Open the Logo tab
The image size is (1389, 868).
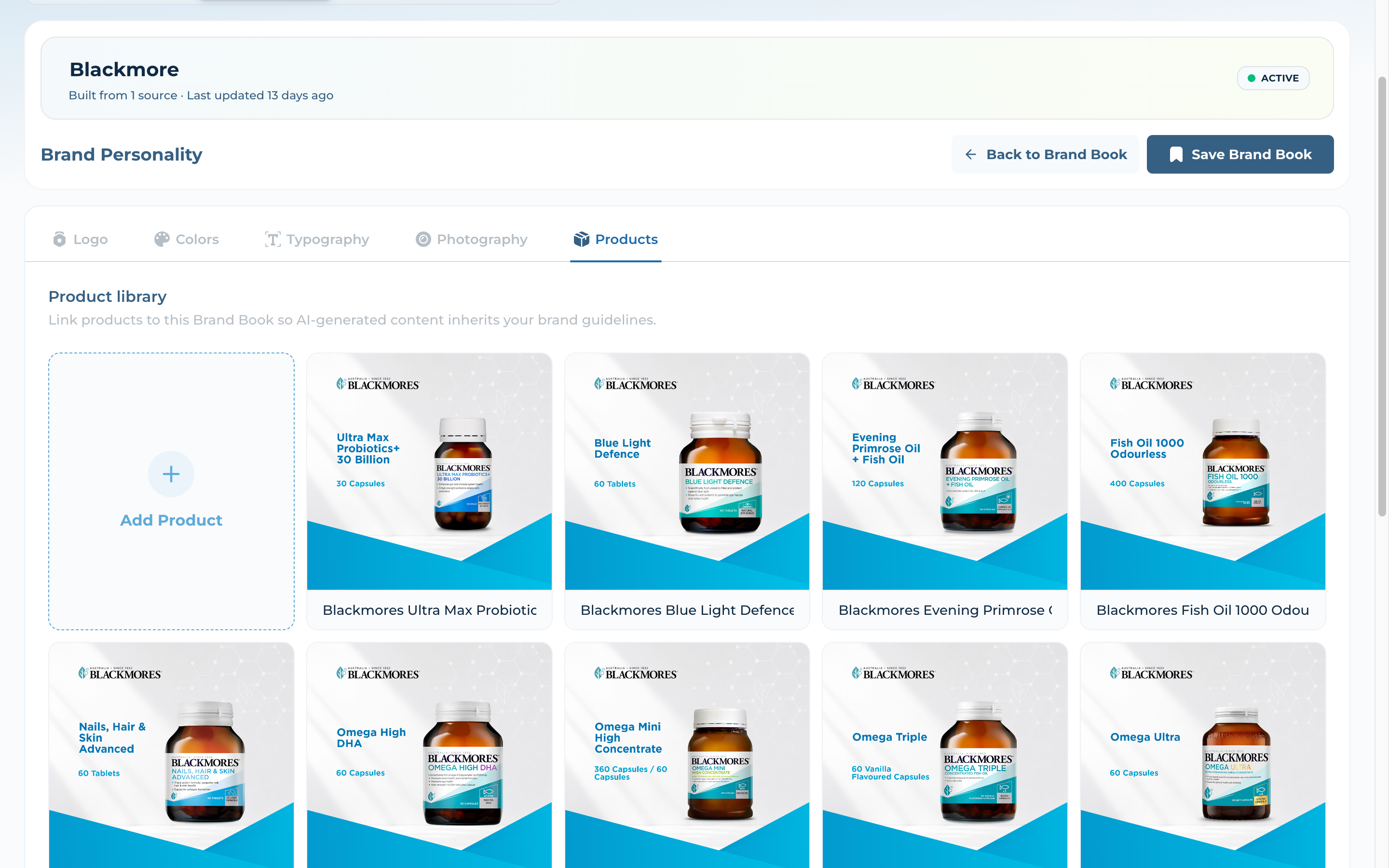point(81,239)
